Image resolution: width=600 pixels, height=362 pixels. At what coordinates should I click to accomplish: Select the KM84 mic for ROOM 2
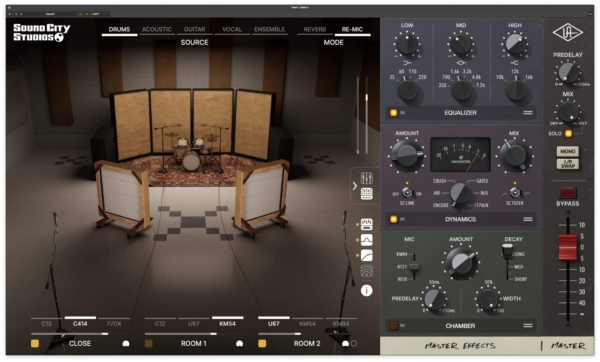click(x=341, y=324)
